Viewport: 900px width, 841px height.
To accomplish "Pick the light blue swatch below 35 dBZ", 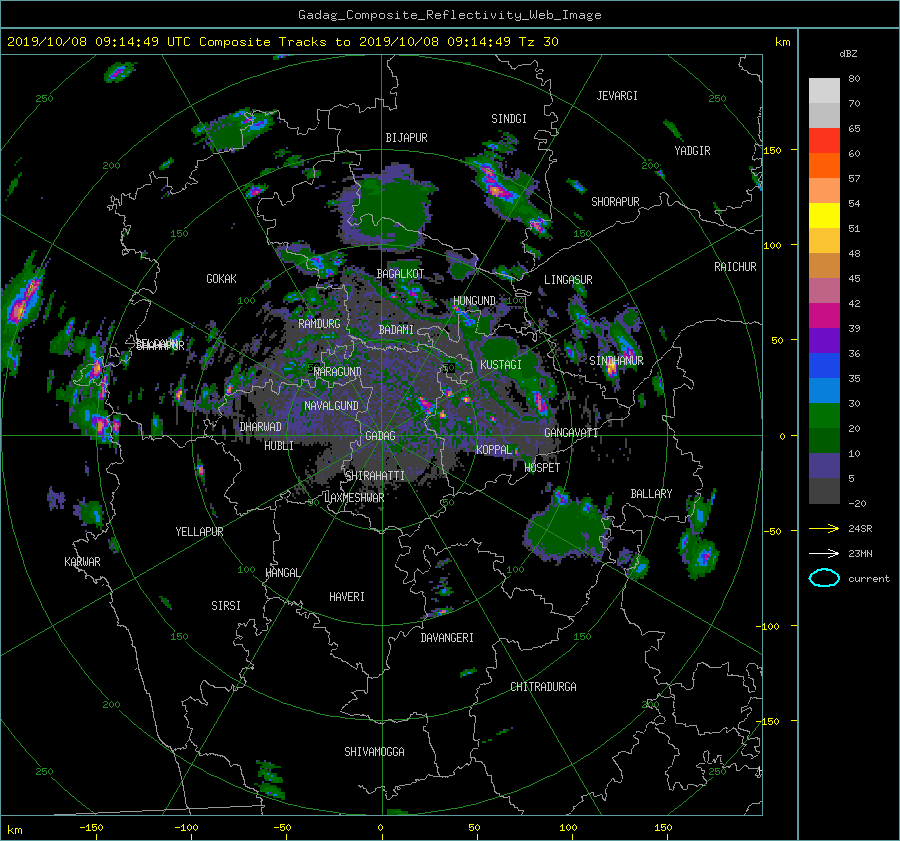I will coord(824,390).
